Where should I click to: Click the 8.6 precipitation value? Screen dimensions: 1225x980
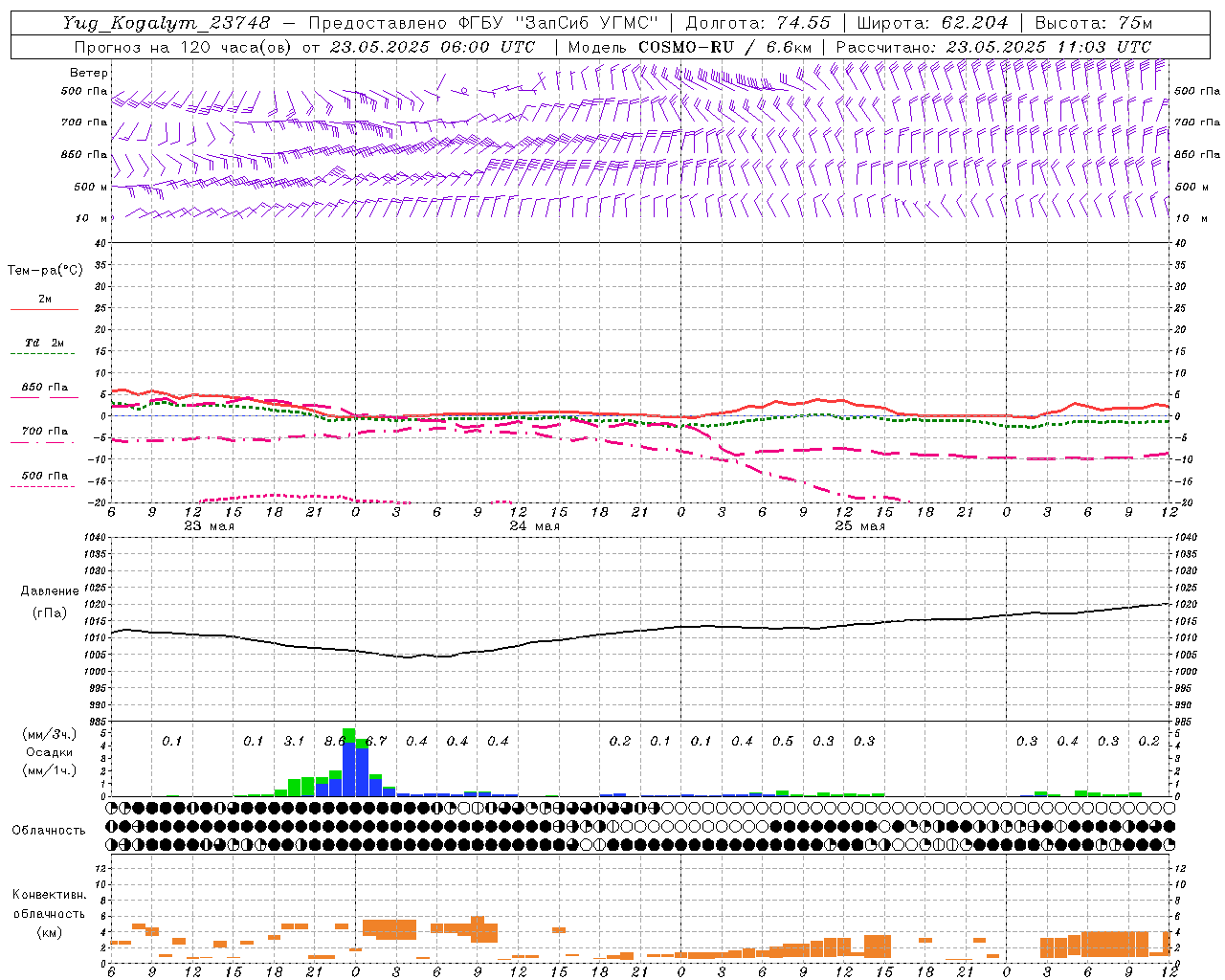[335, 742]
